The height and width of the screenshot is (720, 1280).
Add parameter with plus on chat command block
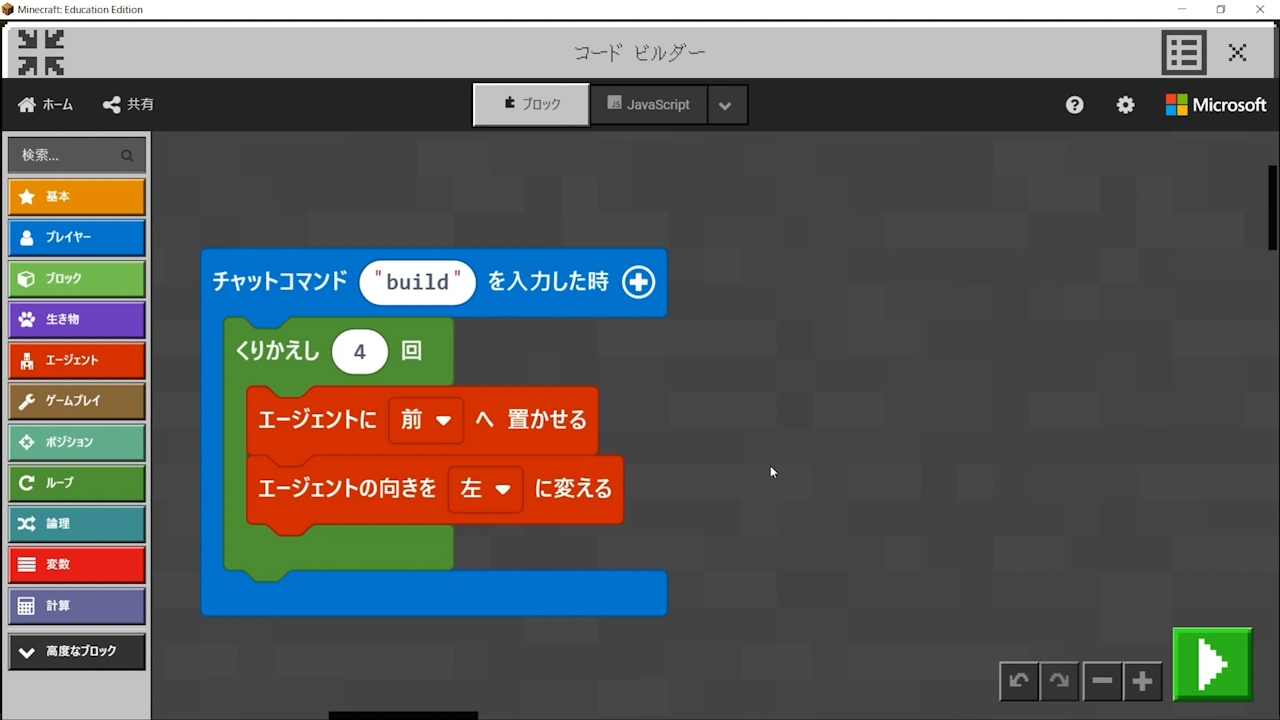point(638,282)
